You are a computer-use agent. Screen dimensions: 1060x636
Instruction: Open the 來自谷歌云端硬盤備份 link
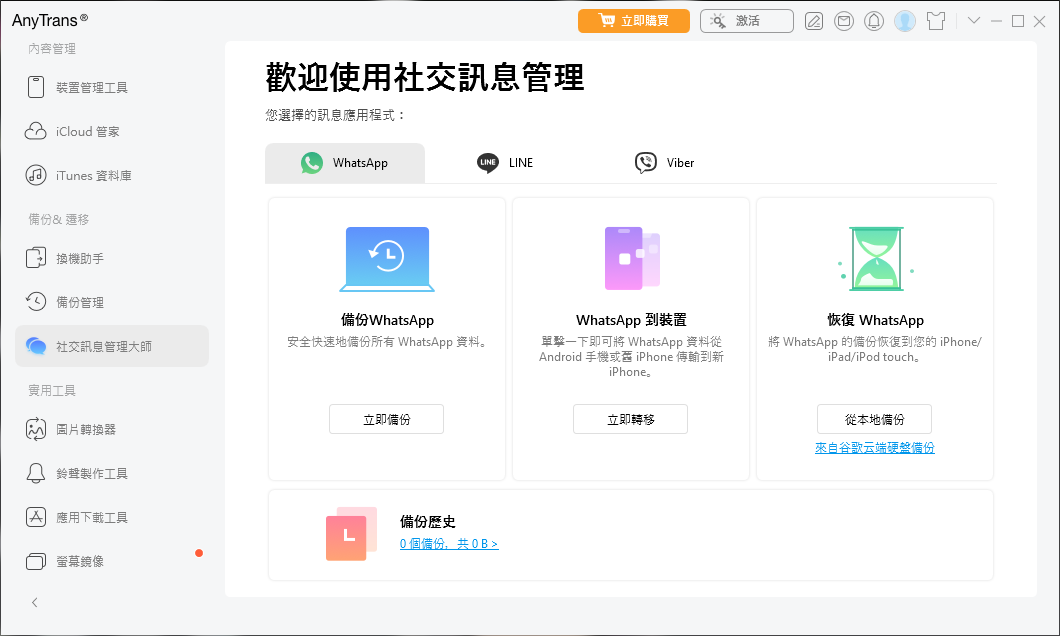[x=874, y=447]
